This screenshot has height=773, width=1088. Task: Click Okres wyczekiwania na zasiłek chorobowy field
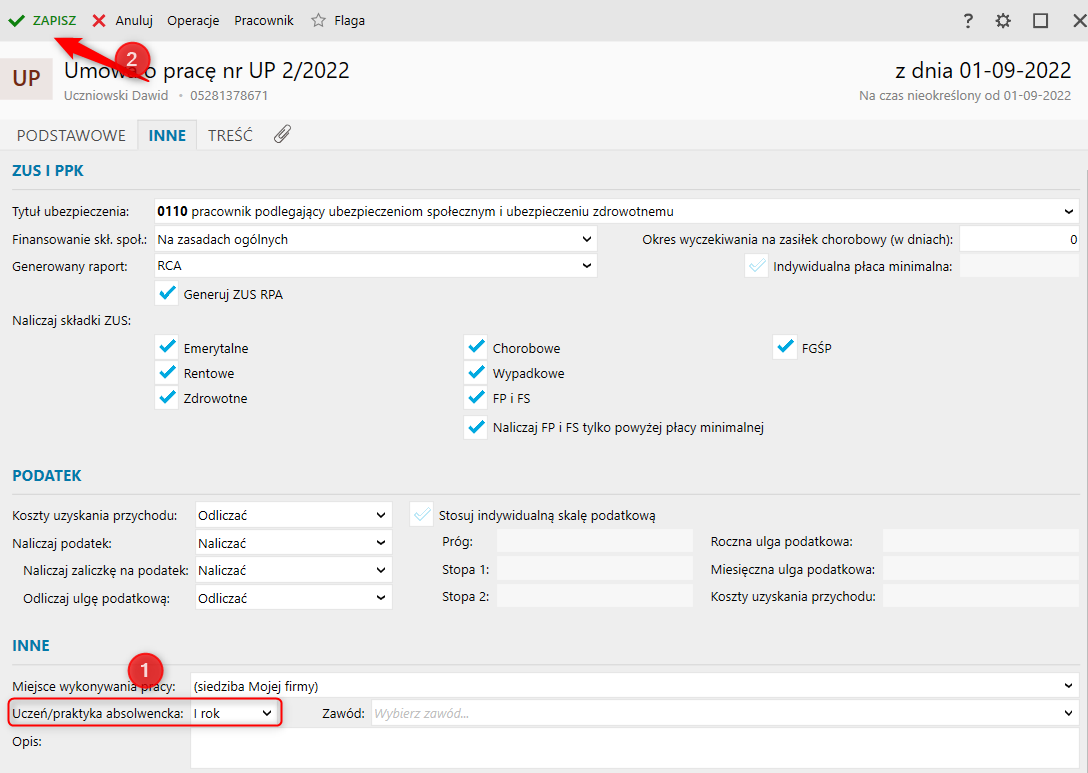pyautogui.click(x=1019, y=239)
